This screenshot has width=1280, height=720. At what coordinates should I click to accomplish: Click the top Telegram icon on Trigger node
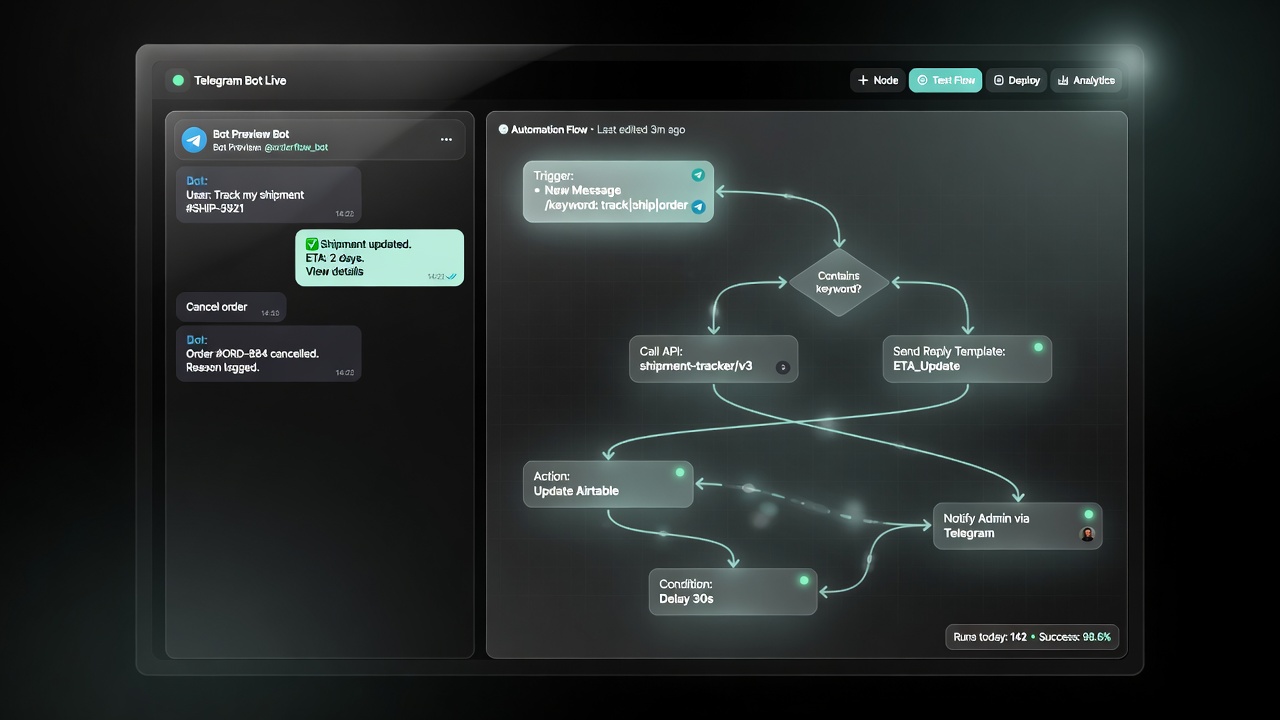(x=698, y=175)
